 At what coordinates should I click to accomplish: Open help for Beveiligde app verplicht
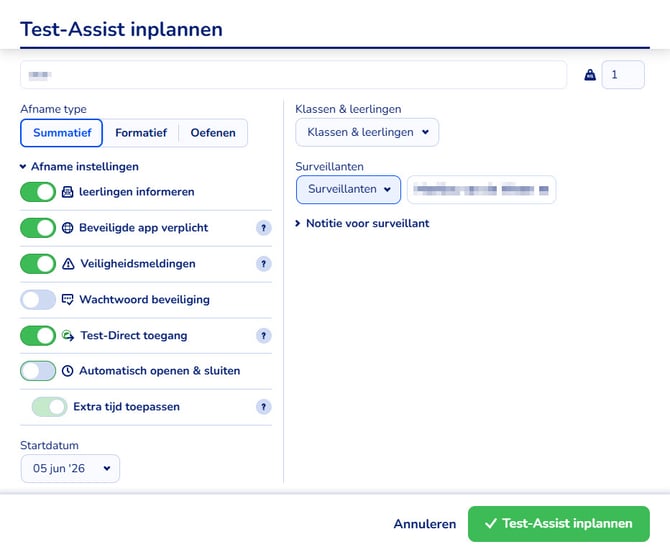tap(264, 228)
